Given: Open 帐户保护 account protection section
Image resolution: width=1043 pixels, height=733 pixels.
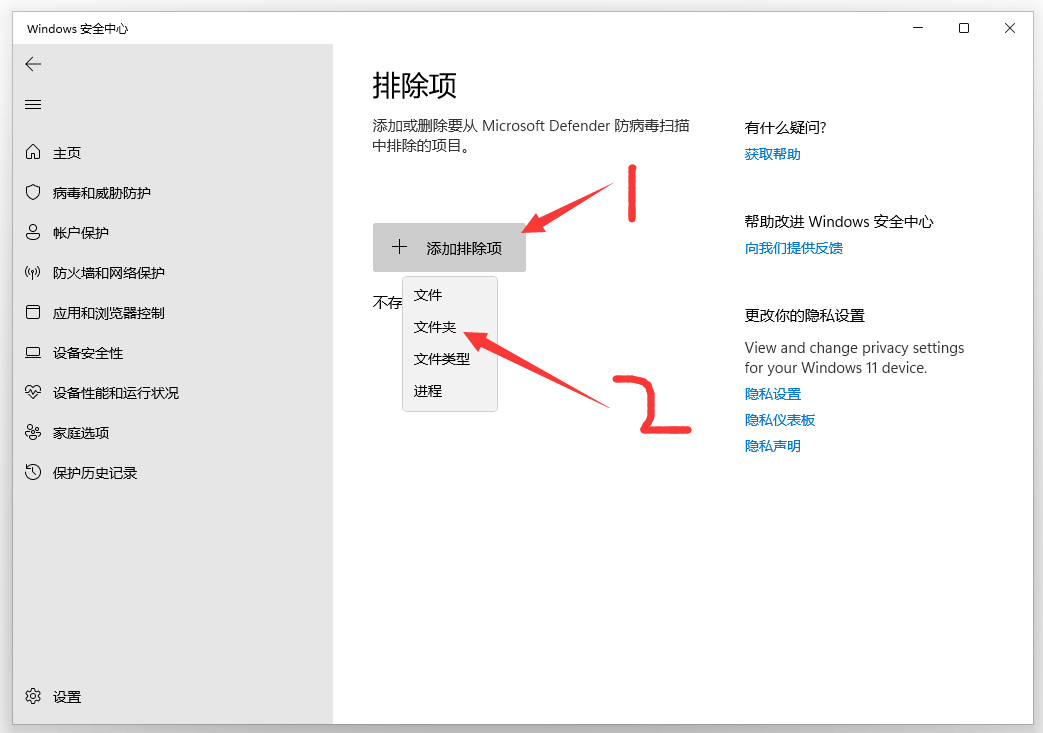Looking at the screenshot, I should [75, 232].
